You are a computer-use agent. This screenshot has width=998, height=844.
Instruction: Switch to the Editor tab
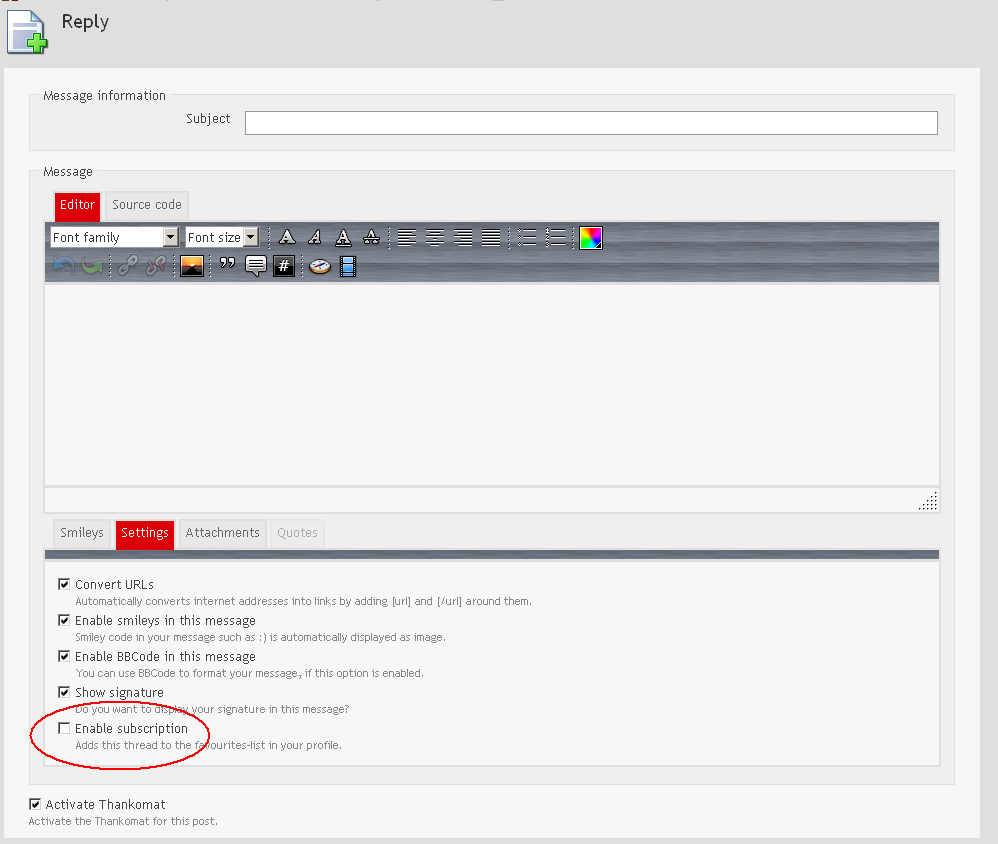pyautogui.click(x=77, y=205)
